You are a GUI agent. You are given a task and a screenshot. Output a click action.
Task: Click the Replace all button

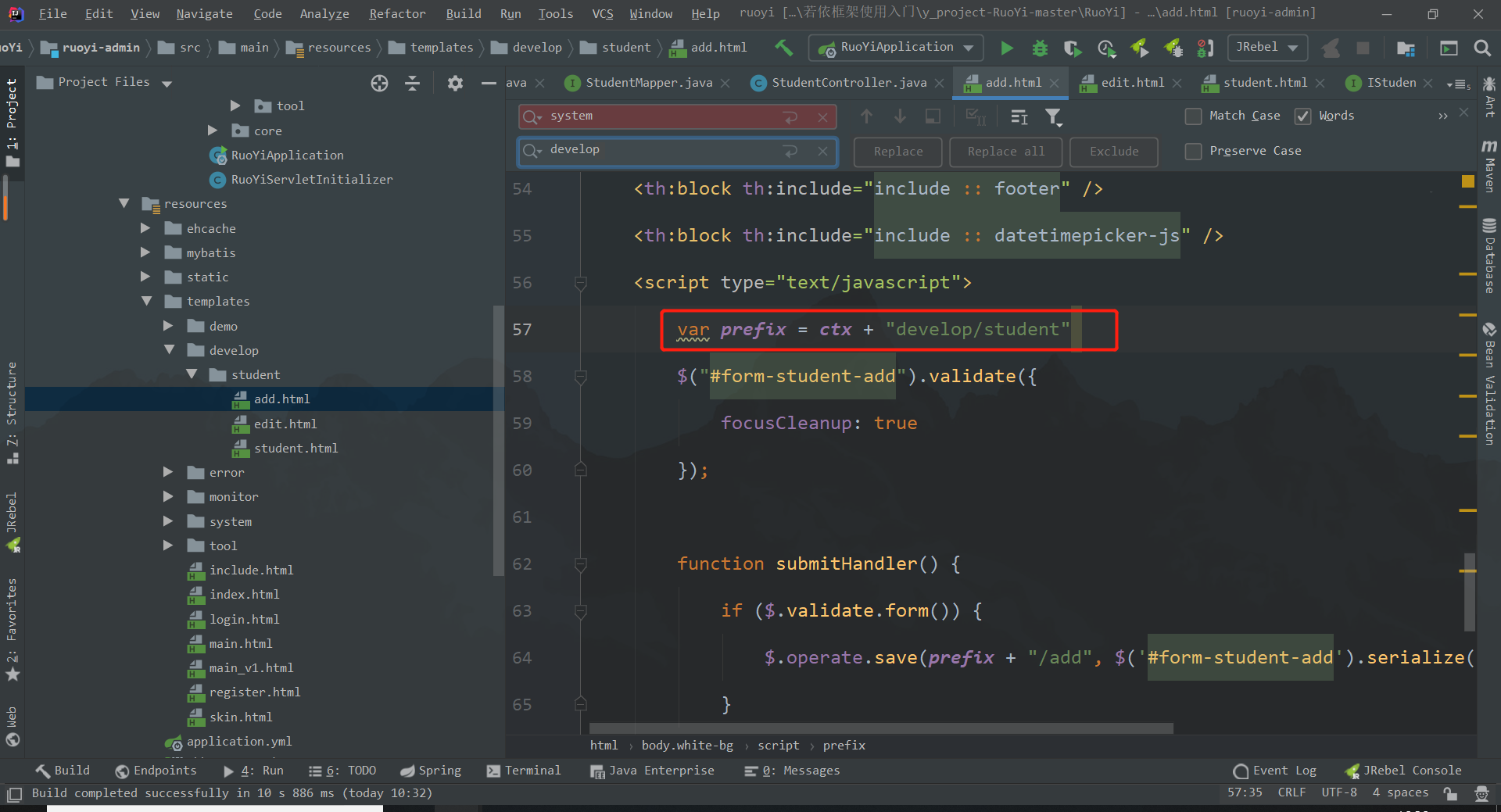1006,152
